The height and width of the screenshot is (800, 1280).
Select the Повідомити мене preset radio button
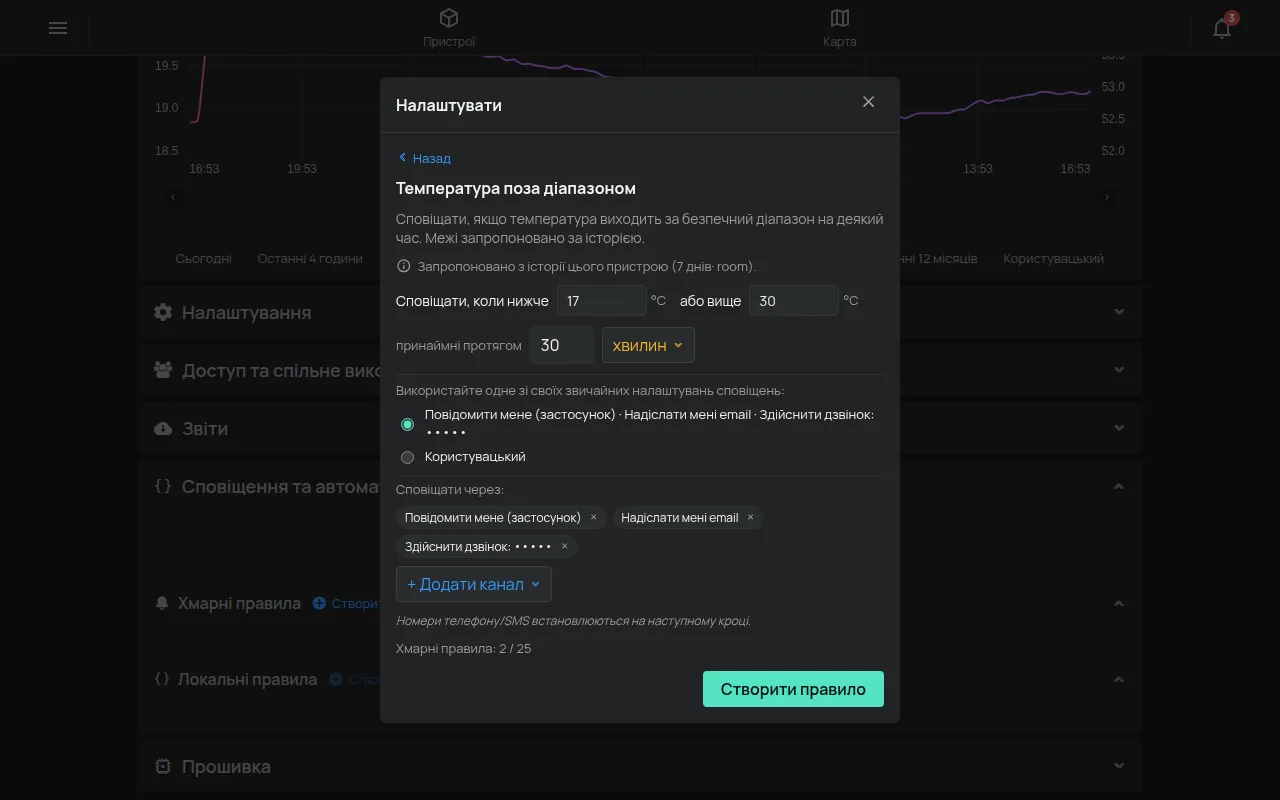407,425
